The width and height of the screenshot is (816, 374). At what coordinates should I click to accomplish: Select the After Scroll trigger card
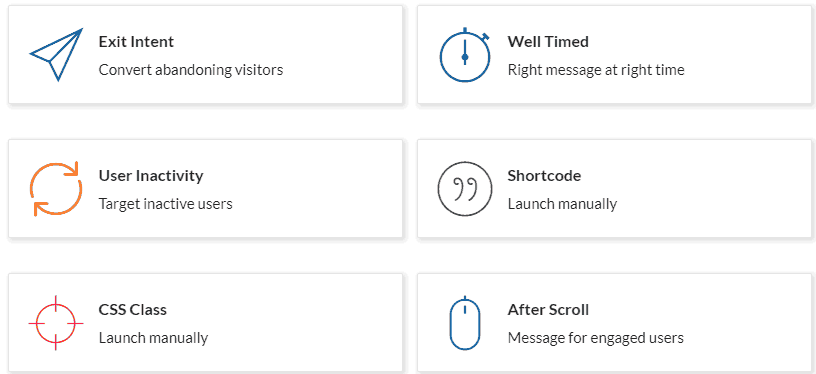615,323
